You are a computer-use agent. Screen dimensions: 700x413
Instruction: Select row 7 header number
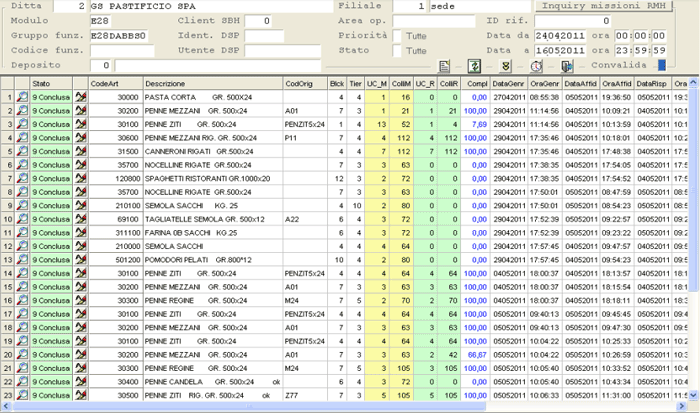(8, 178)
